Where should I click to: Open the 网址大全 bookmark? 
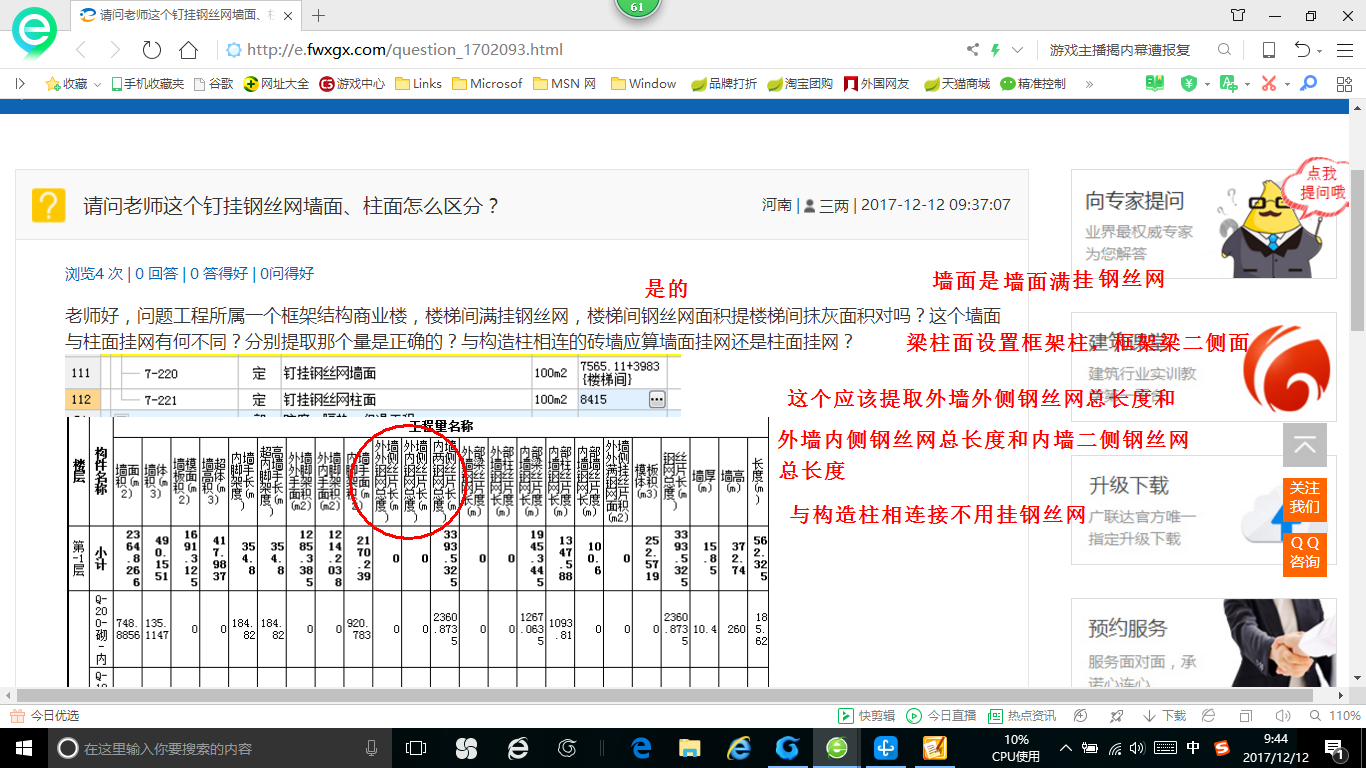[x=276, y=84]
